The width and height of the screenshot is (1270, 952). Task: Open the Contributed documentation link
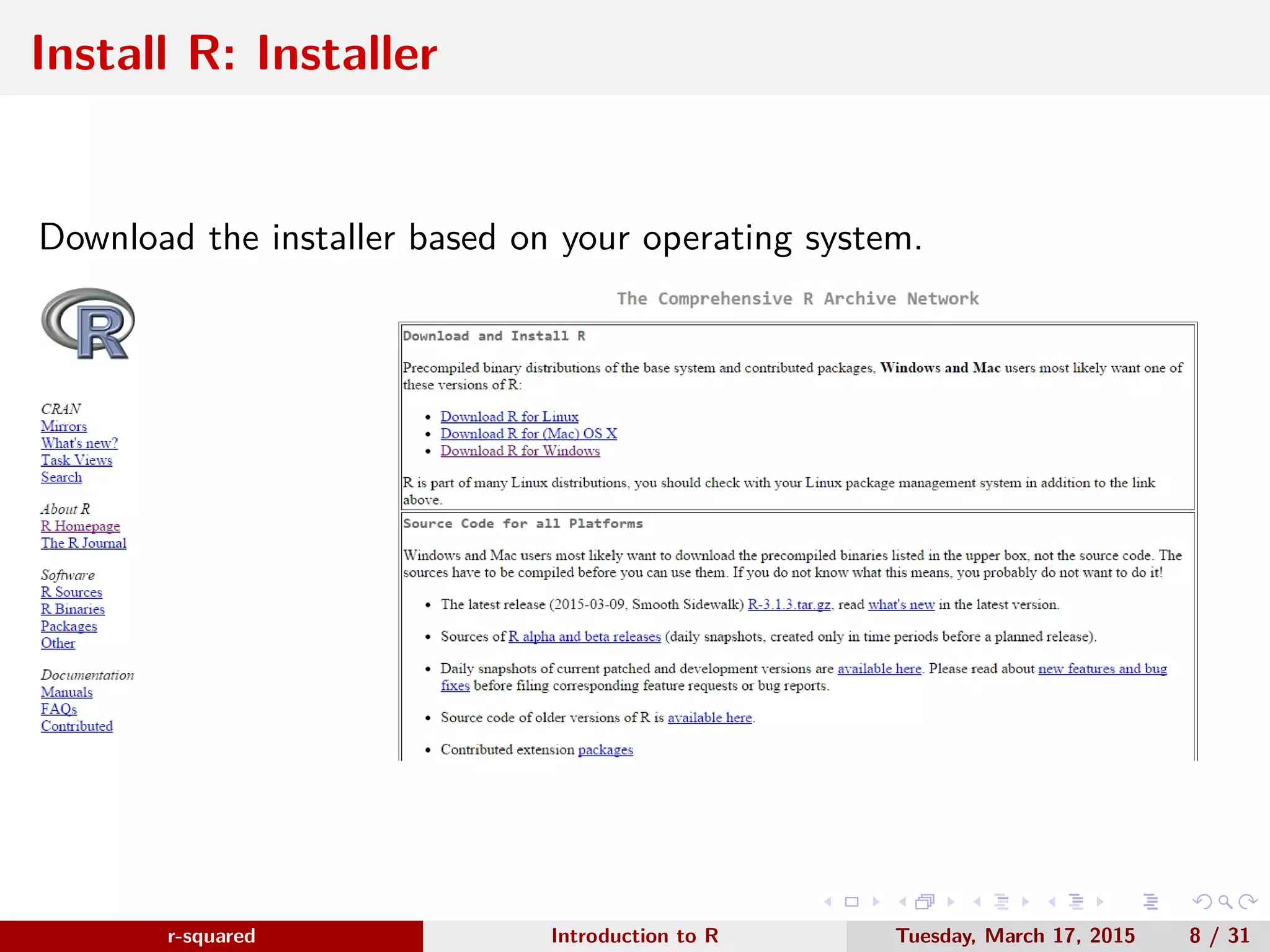[77, 726]
